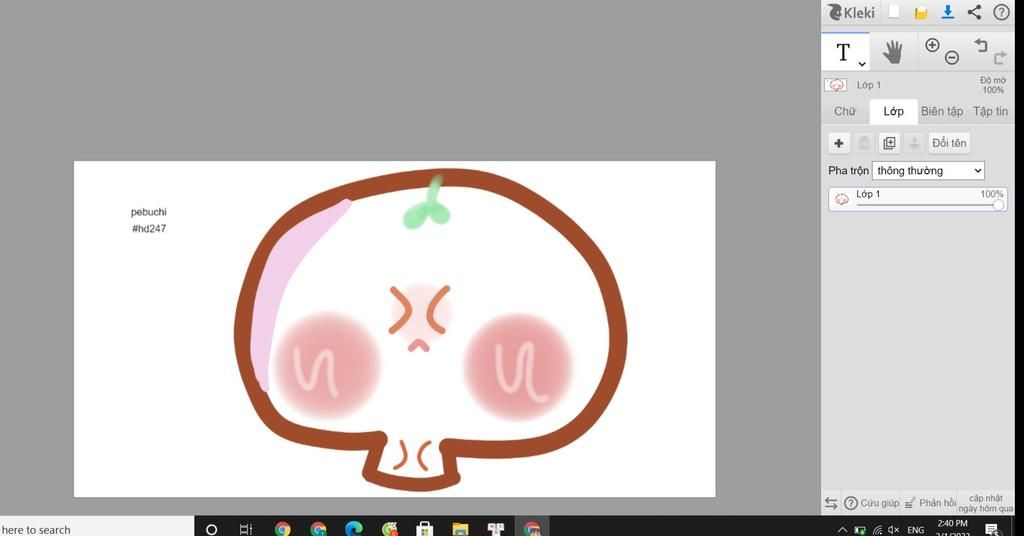Open the Kleki logo home link
1024x536 pixels.
click(x=851, y=12)
